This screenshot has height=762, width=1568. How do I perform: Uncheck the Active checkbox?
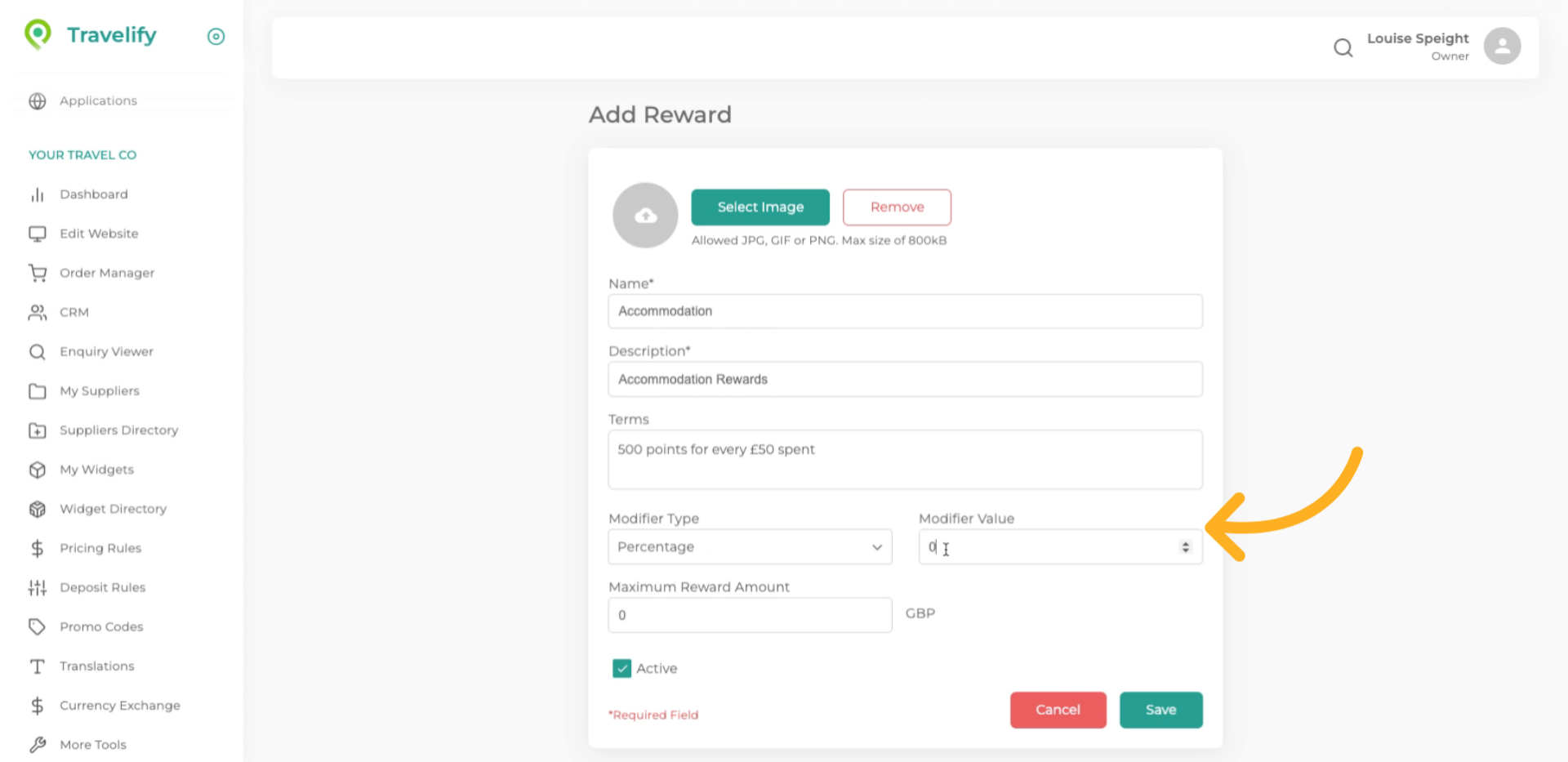(621, 668)
